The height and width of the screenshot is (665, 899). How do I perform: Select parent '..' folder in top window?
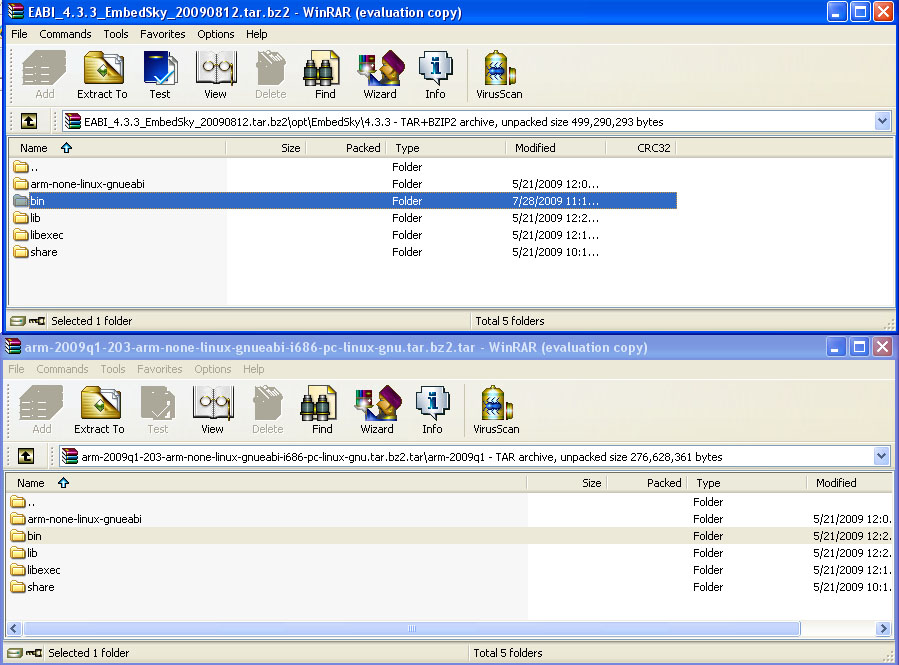tap(344, 167)
